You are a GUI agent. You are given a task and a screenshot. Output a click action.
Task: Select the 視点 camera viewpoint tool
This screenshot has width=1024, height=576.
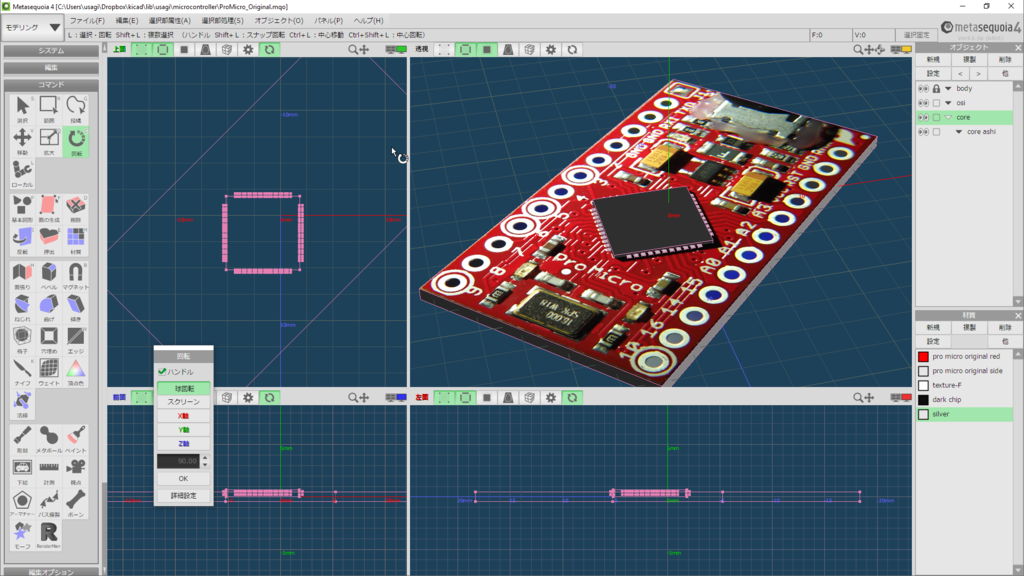pyautogui.click(x=76, y=472)
